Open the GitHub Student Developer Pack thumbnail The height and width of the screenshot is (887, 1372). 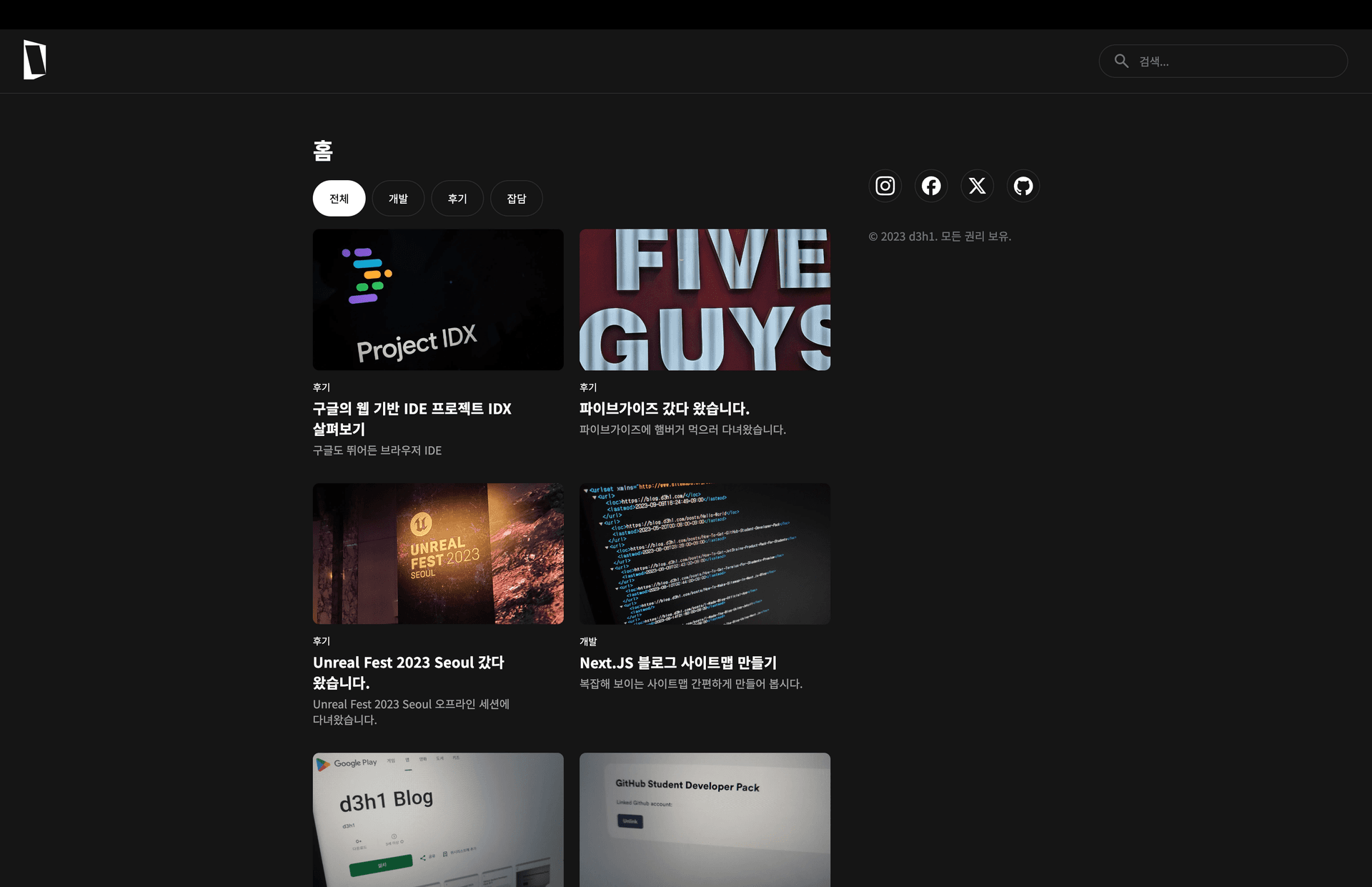pos(705,820)
